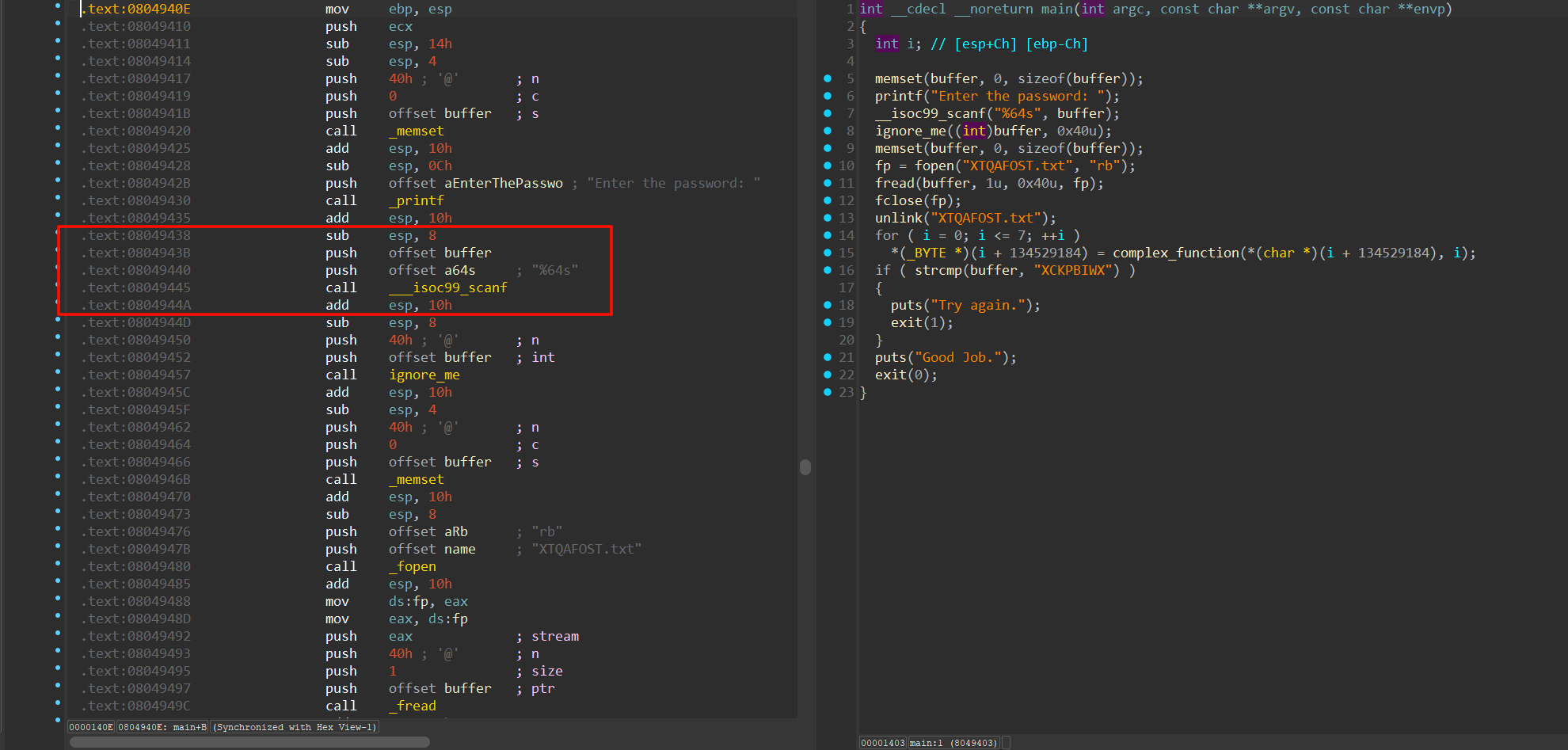Toggle breakpoint dot on pseudocode line 16
Screen dimensions: 1568x750
[x=828, y=270]
